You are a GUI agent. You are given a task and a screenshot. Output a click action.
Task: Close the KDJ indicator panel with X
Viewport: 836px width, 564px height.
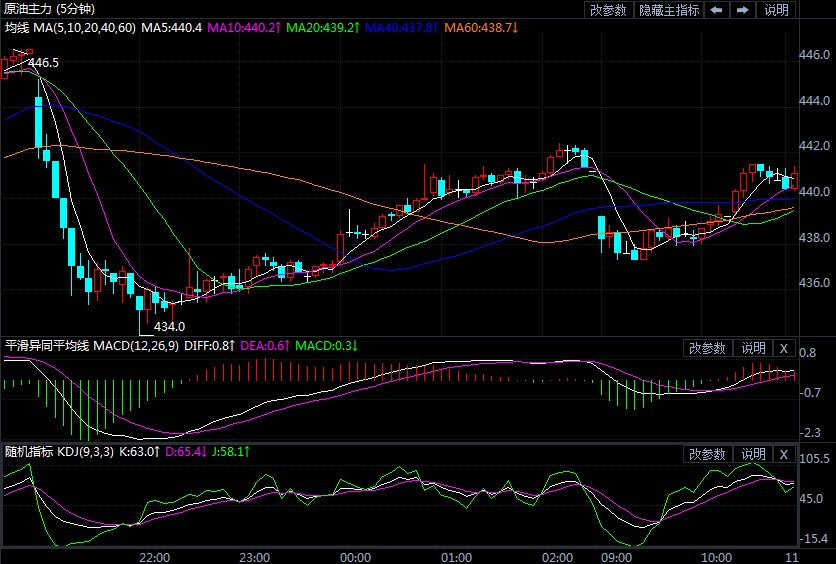point(784,454)
